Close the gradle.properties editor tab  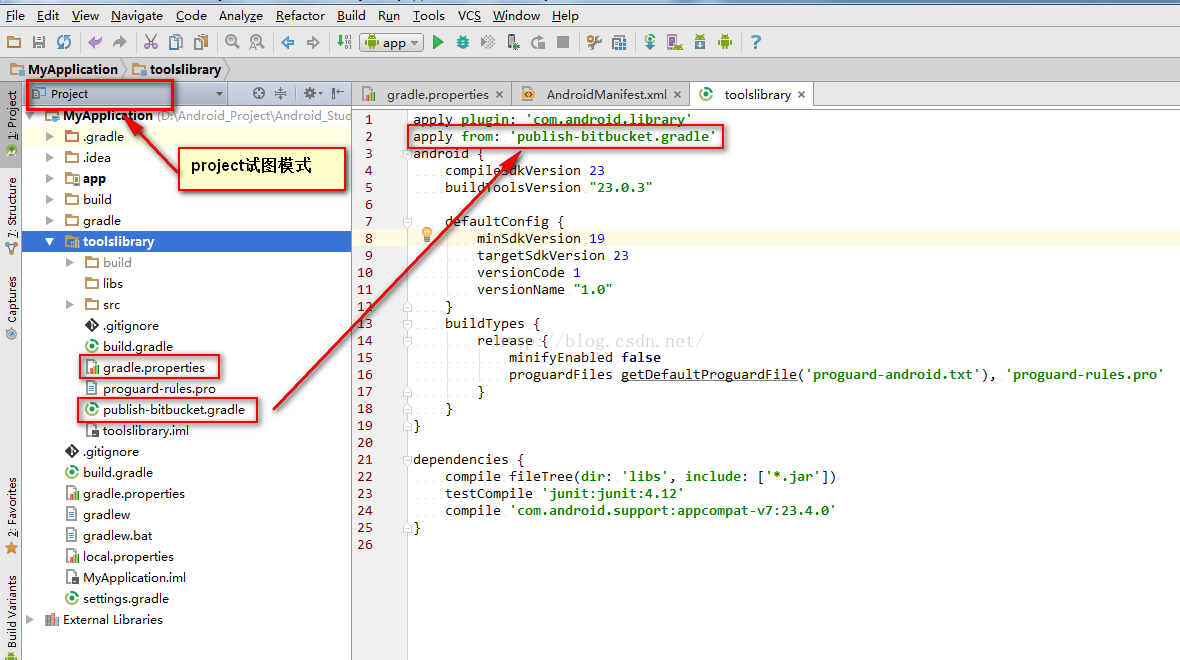pyautogui.click(x=499, y=94)
